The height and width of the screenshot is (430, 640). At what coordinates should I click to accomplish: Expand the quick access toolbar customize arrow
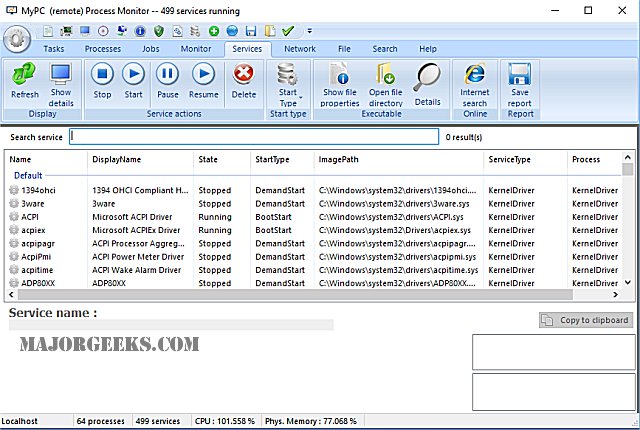(x=310, y=31)
